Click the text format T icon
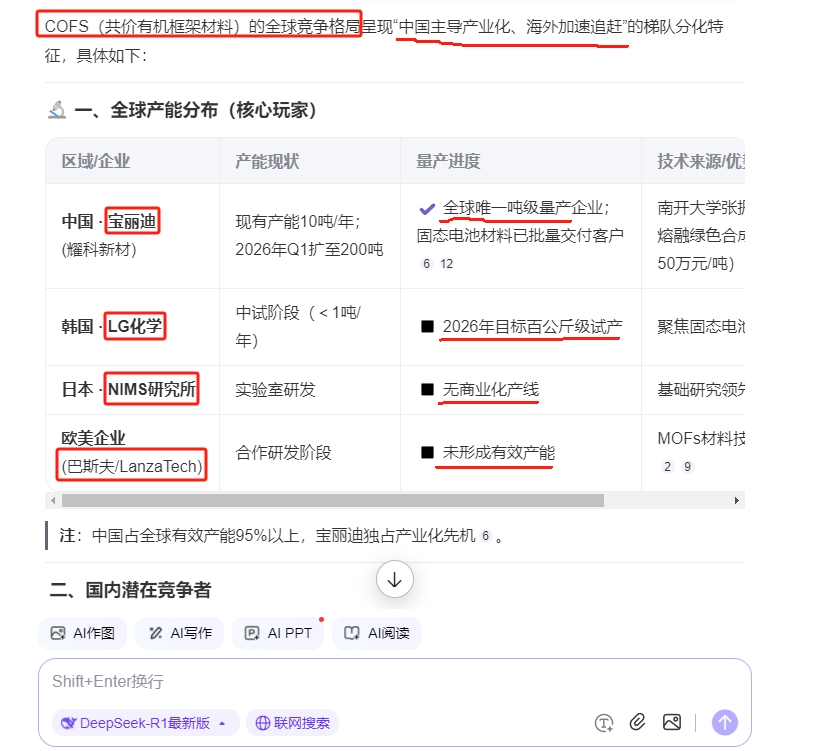Screen dimensions: 825x751 pyautogui.click(x=604, y=723)
